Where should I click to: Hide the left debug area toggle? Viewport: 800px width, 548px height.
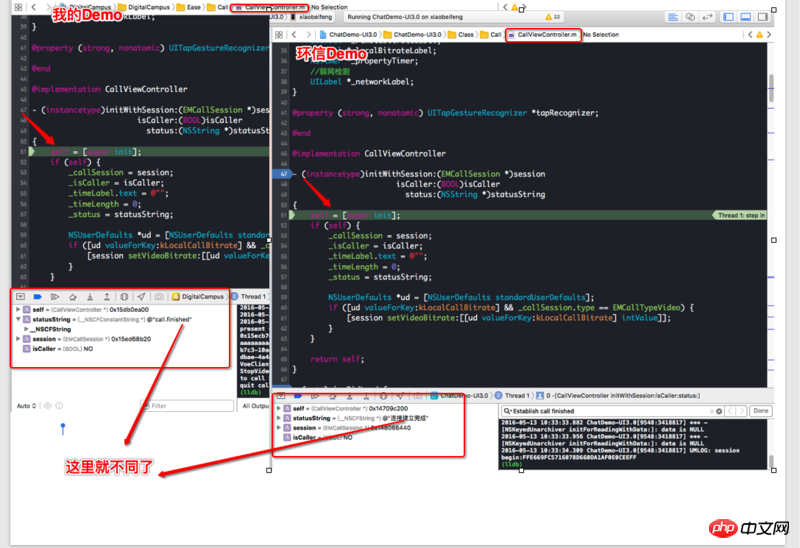21,297
